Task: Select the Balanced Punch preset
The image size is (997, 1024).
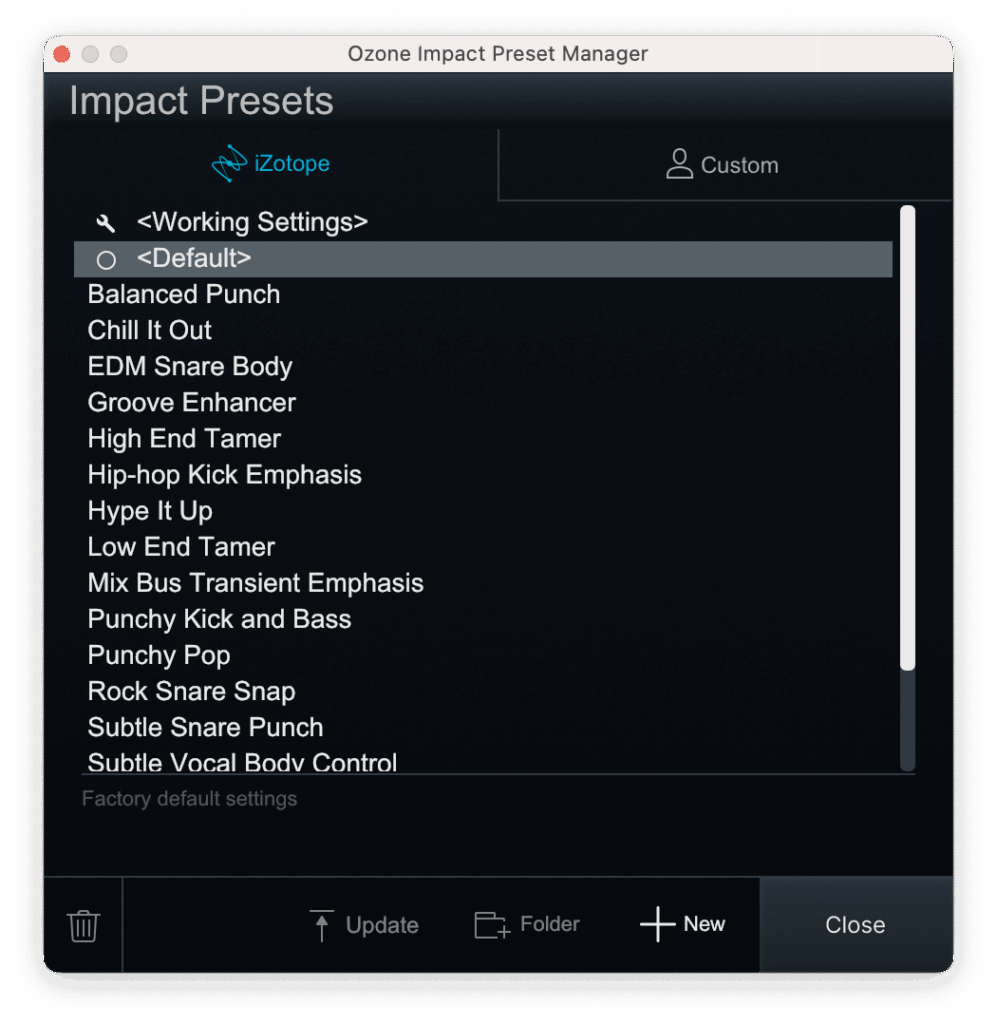Action: pyautogui.click(x=184, y=295)
